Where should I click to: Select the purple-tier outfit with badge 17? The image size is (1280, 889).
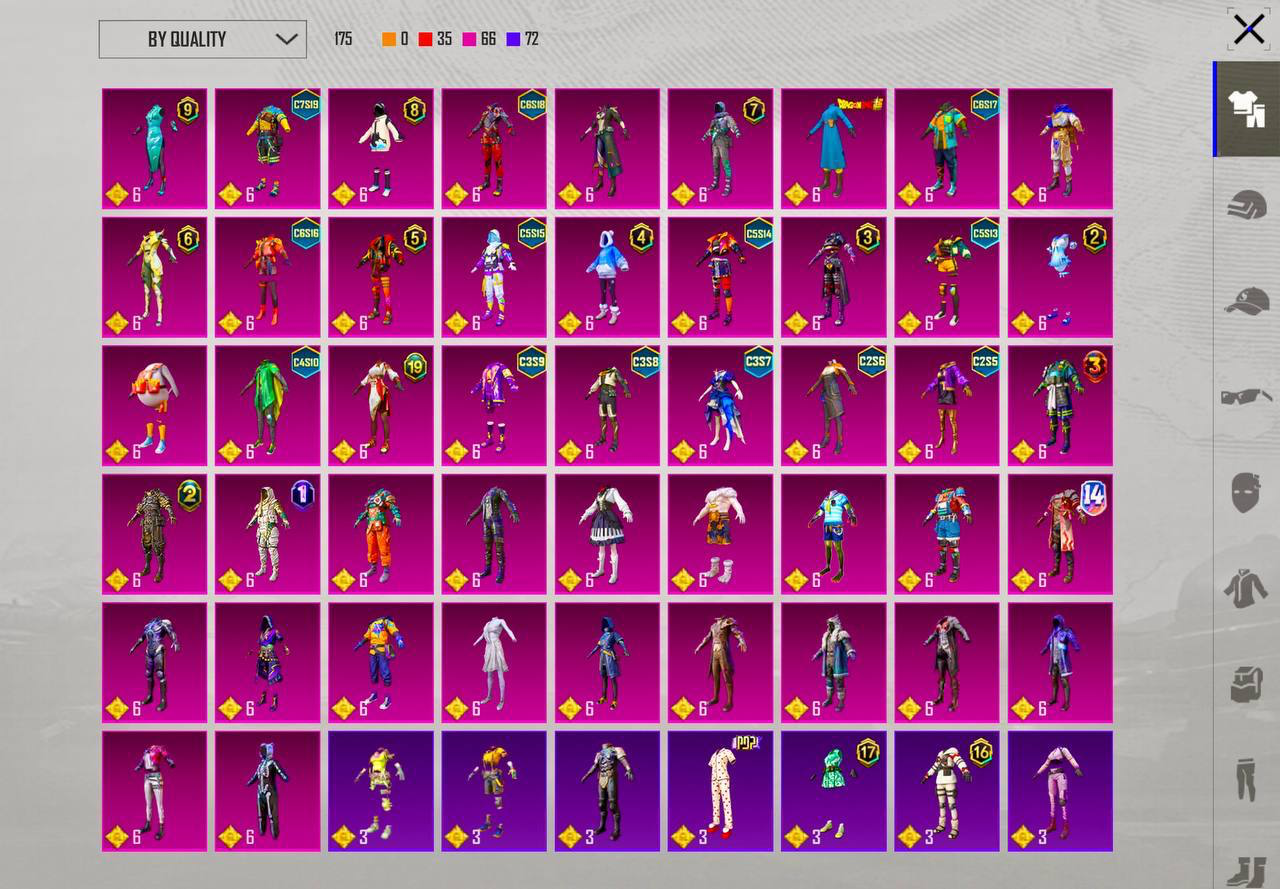pyautogui.click(x=834, y=791)
